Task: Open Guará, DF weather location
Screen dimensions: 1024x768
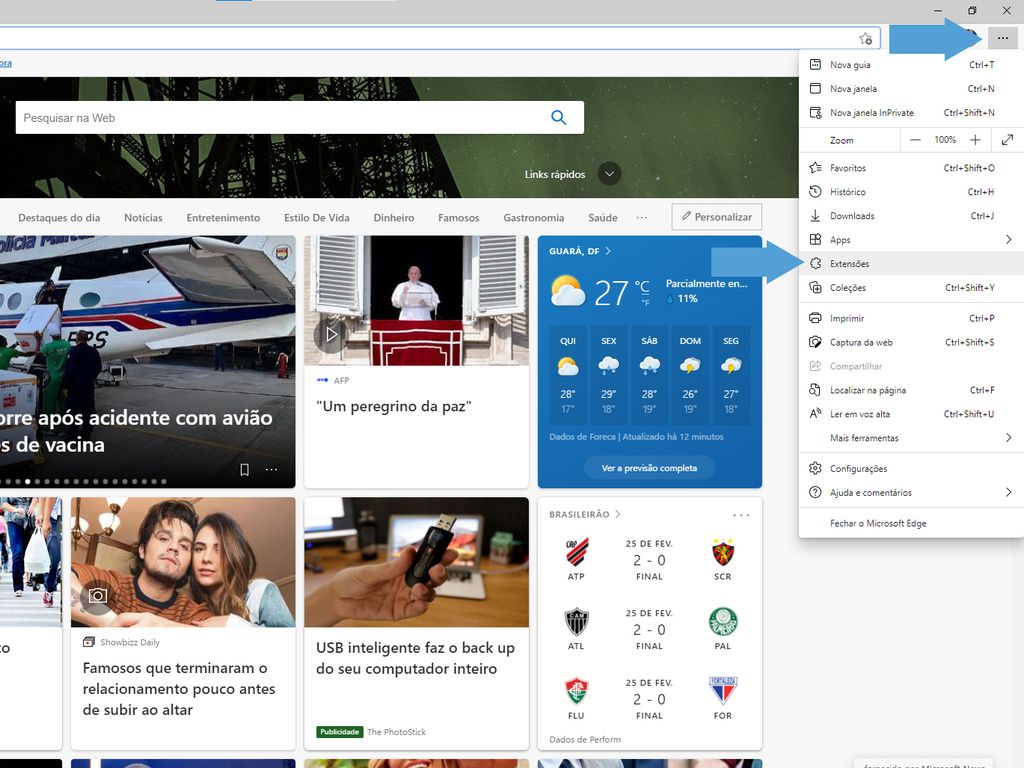Action: 580,251
